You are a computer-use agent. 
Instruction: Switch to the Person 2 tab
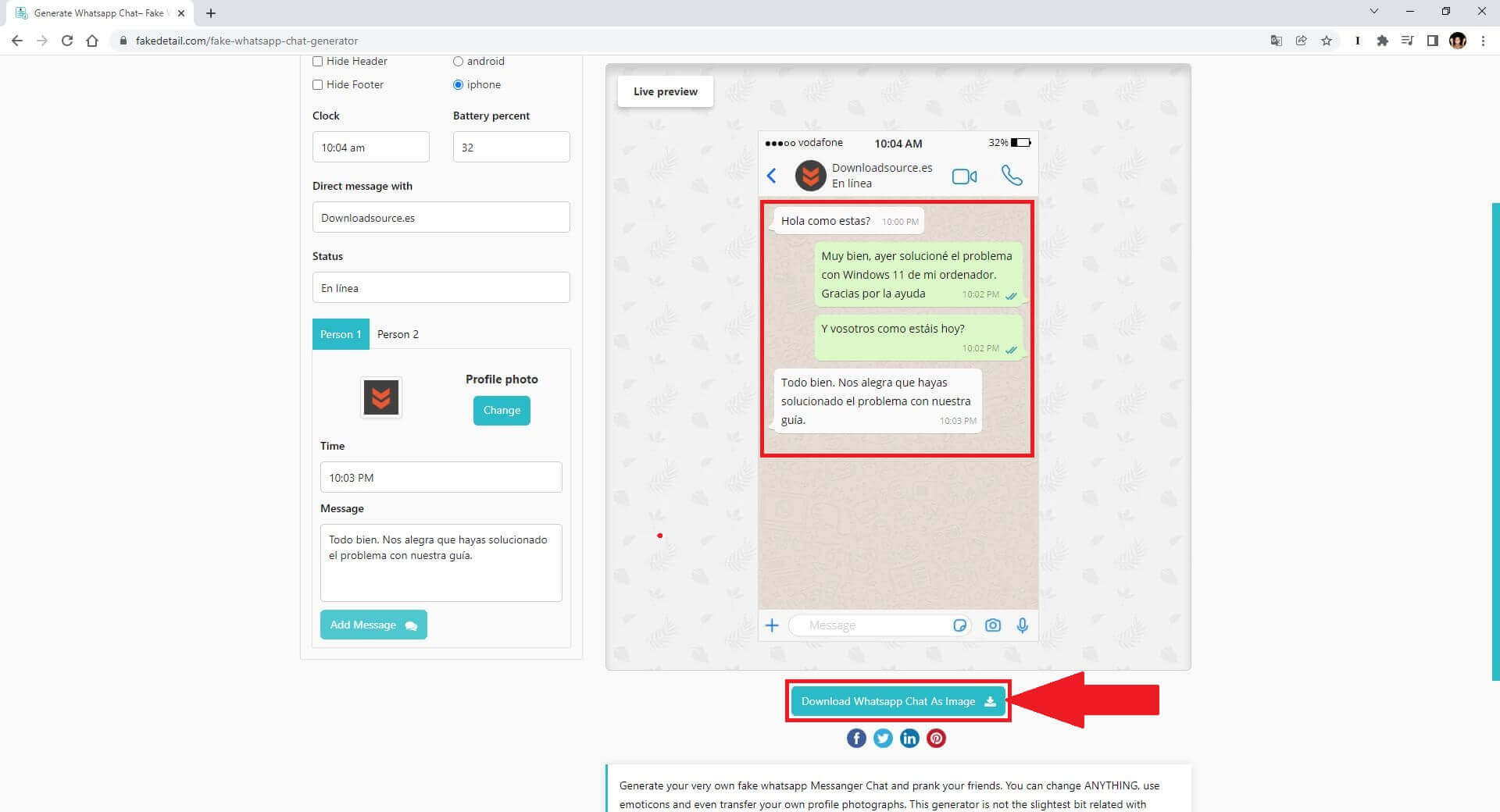point(398,334)
